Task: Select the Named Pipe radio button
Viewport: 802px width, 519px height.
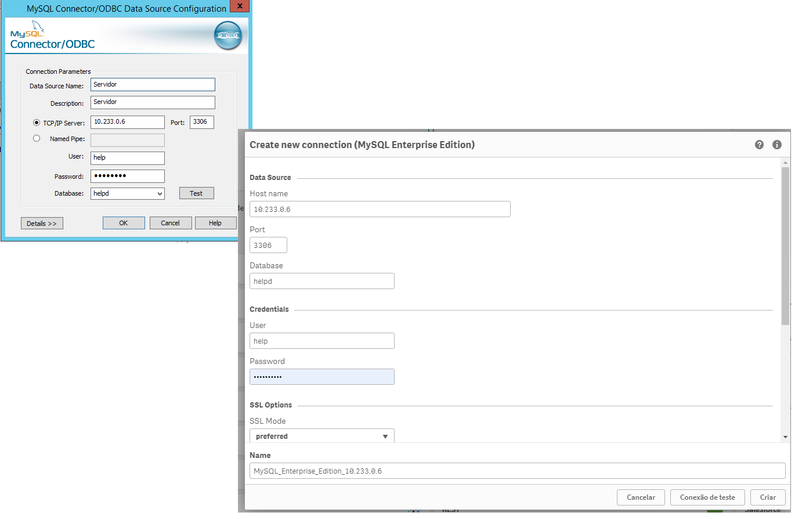Action: pos(36,139)
